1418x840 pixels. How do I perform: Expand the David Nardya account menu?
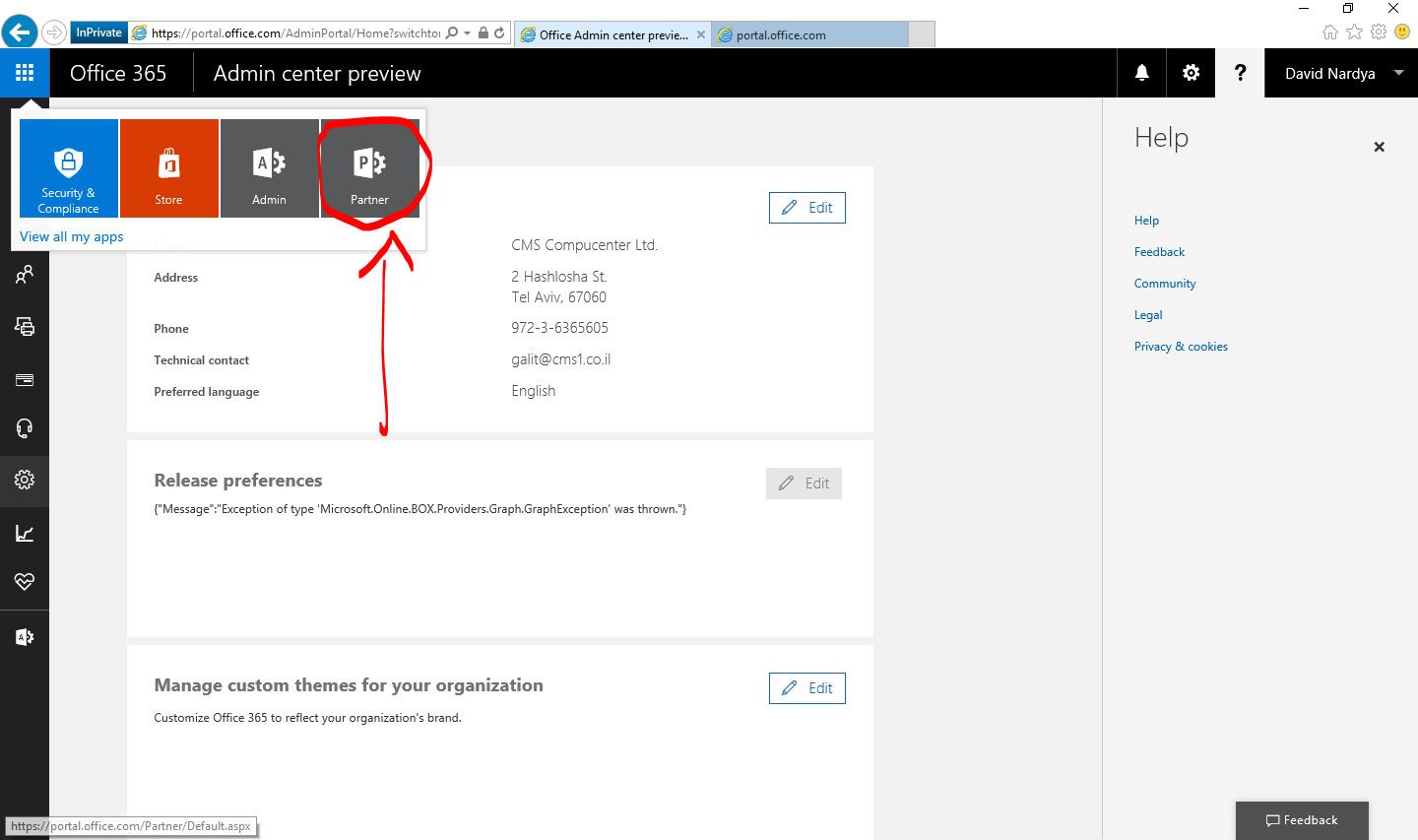1341,73
